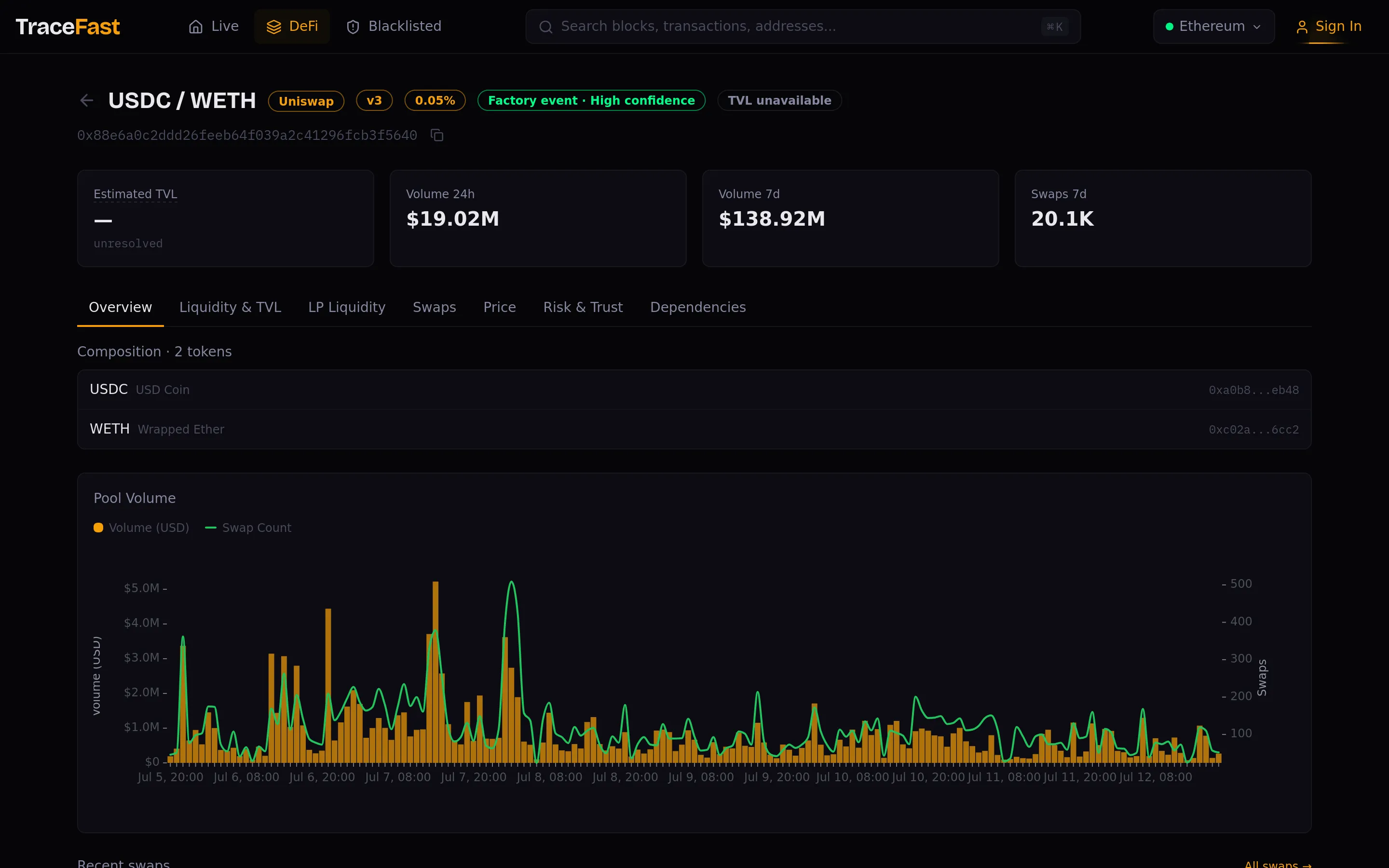The image size is (1389, 868).
Task: Click the Estimated TVL label
Action: (x=136, y=194)
